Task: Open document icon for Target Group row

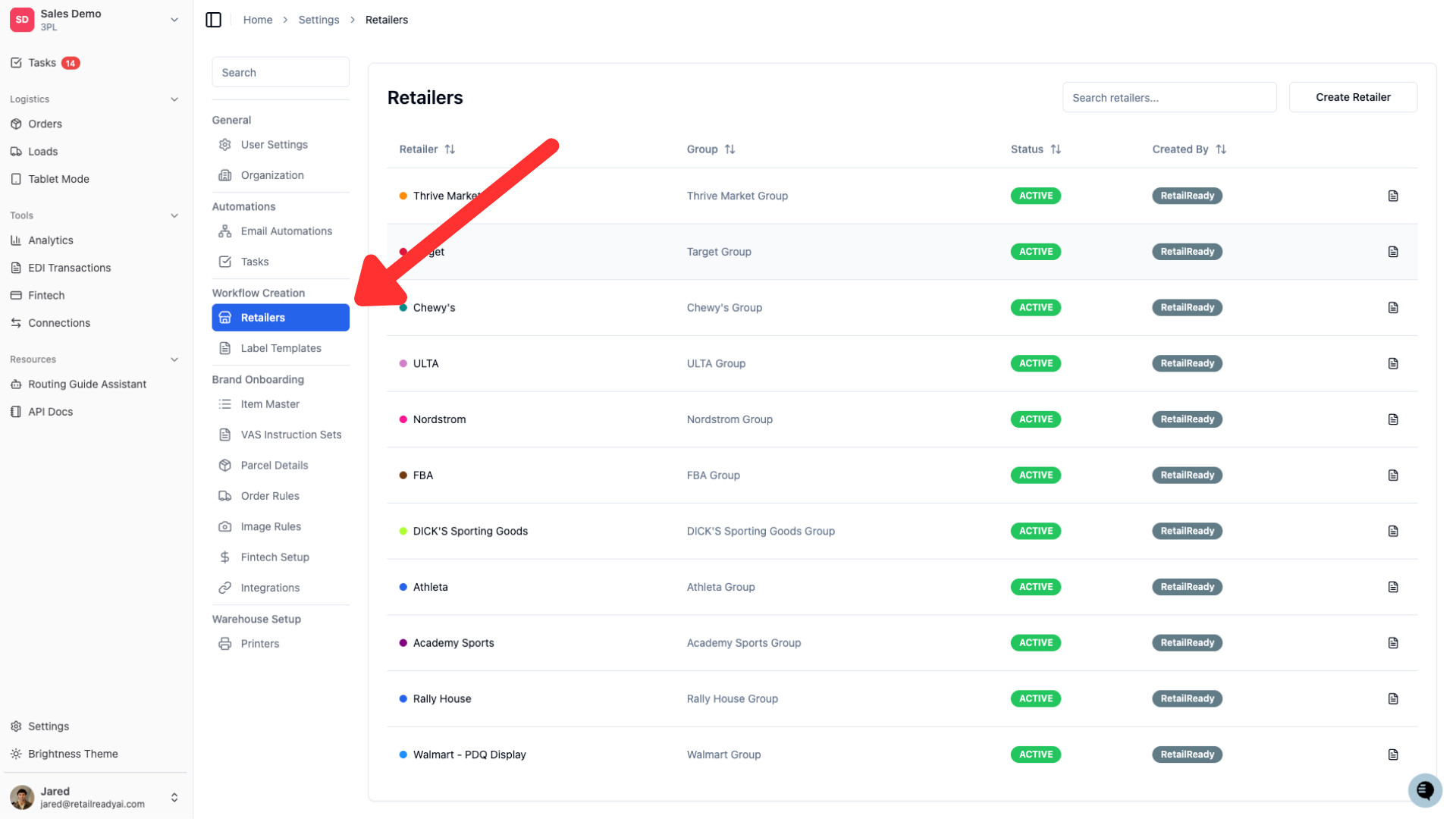Action: click(x=1393, y=252)
